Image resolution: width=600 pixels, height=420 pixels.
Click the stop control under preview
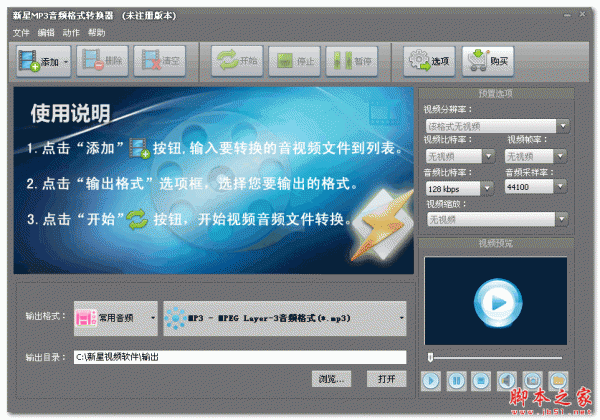coord(481,381)
